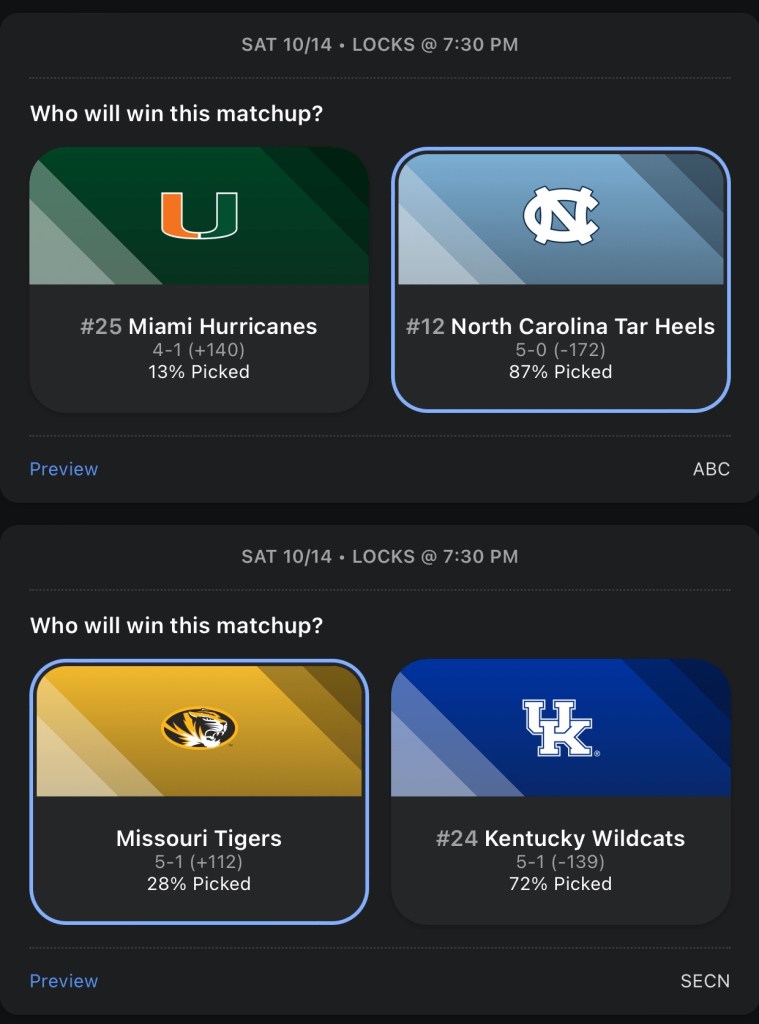Open Preview for Miami vs North Carolina
Screen dimensions: 759x1024
64,469
